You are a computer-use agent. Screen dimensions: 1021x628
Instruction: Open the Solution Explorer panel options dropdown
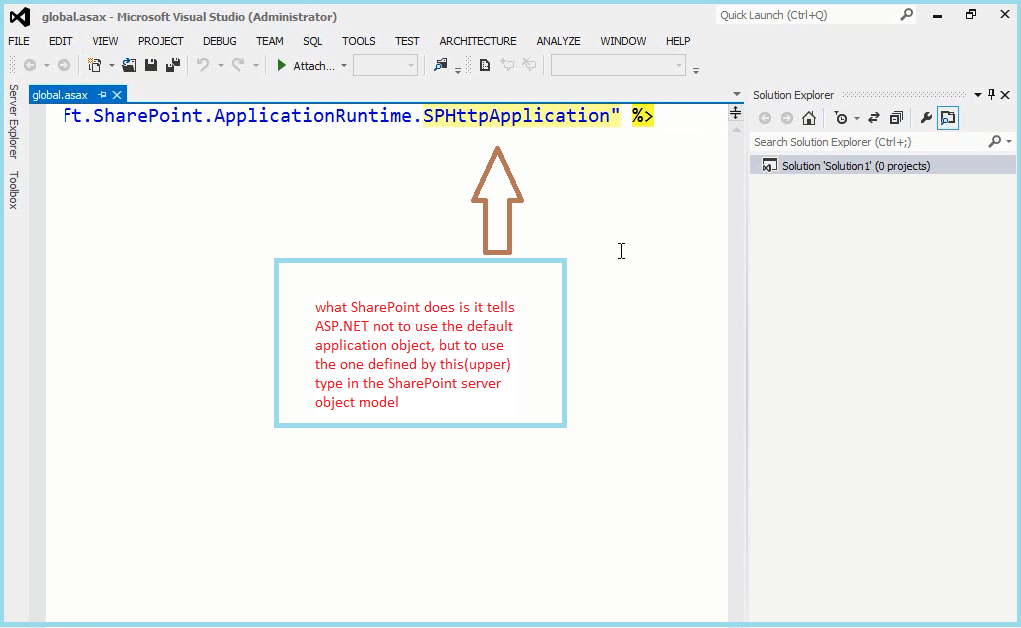(978, 95)
